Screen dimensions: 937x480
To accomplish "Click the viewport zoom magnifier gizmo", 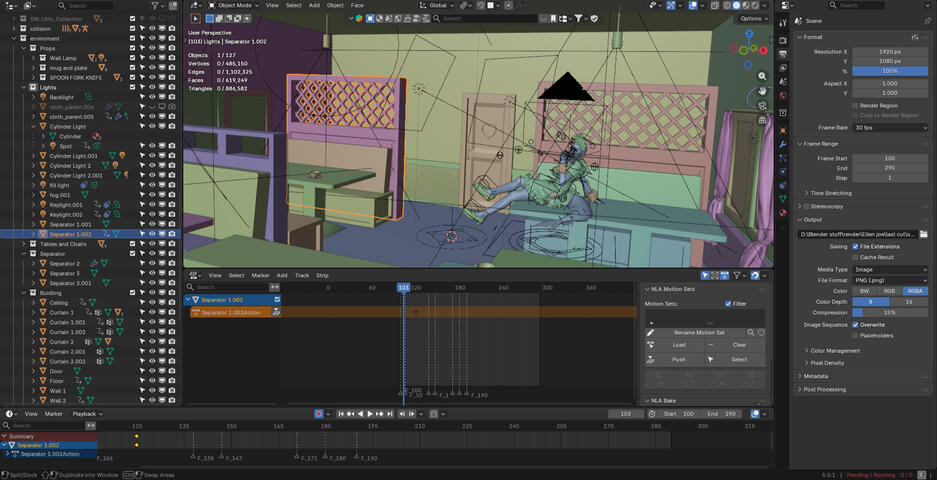I will click(762, 76).
